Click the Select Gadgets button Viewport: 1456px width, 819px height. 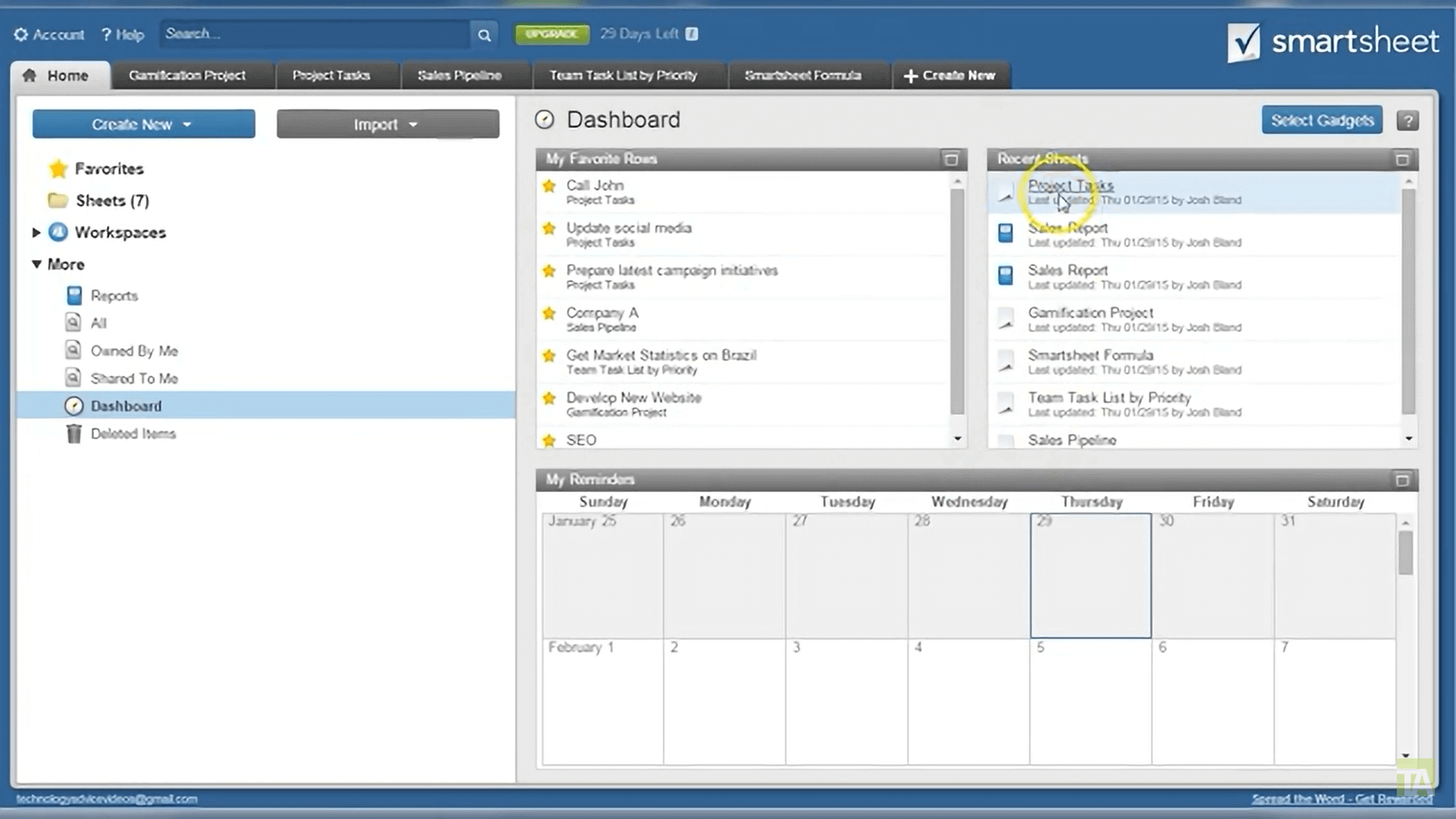coord(1322,121)
